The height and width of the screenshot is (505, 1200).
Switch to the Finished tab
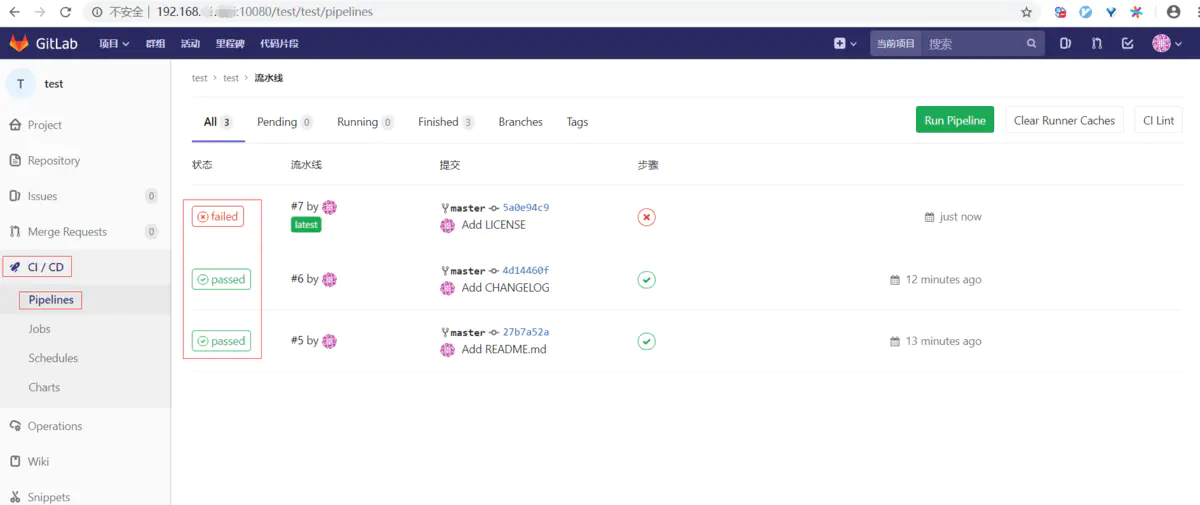[x=445, y=122]
